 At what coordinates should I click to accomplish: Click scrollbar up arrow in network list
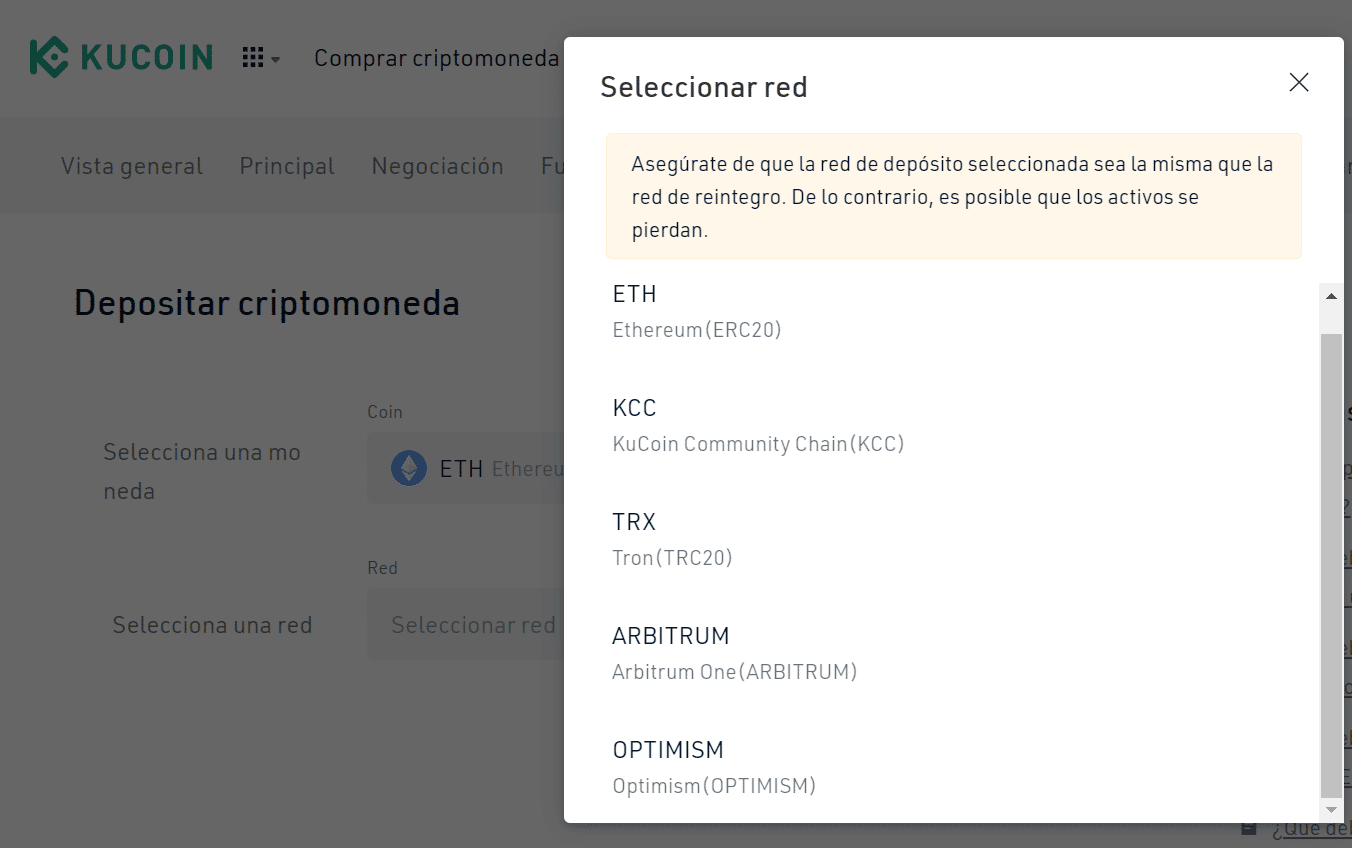[x=1330, y=296]
